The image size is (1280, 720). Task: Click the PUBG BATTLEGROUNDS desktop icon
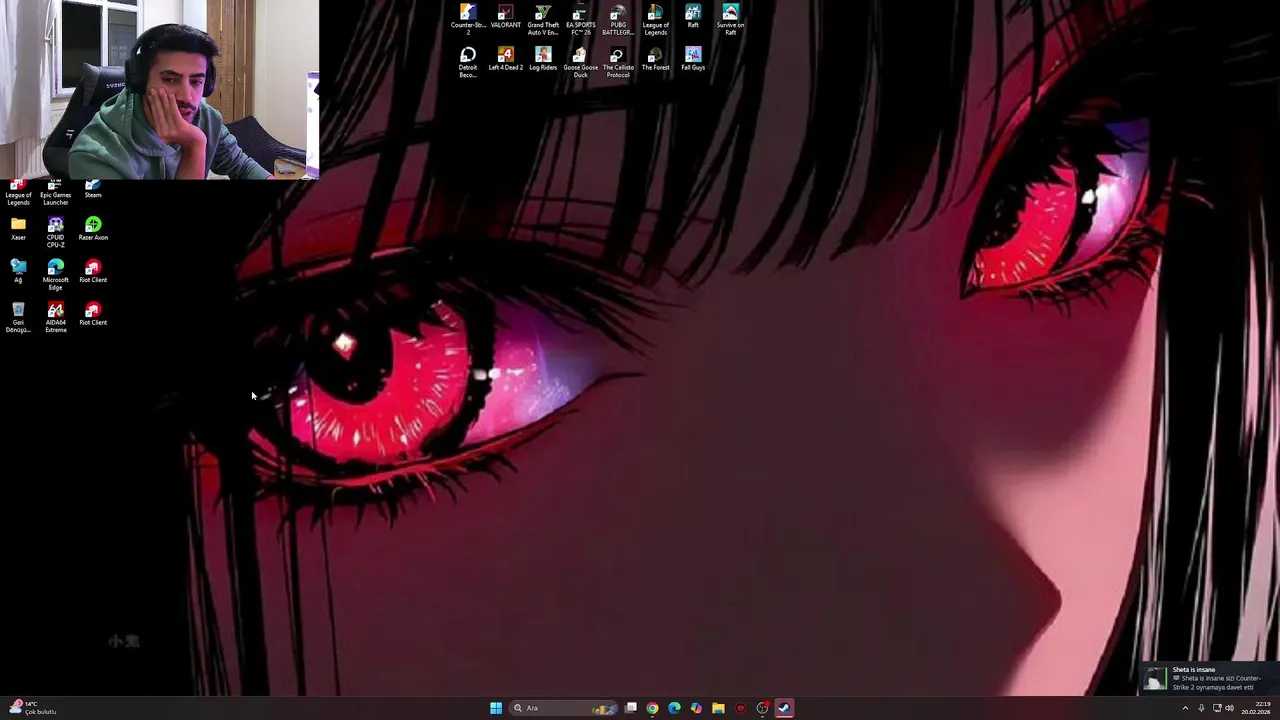618,20
